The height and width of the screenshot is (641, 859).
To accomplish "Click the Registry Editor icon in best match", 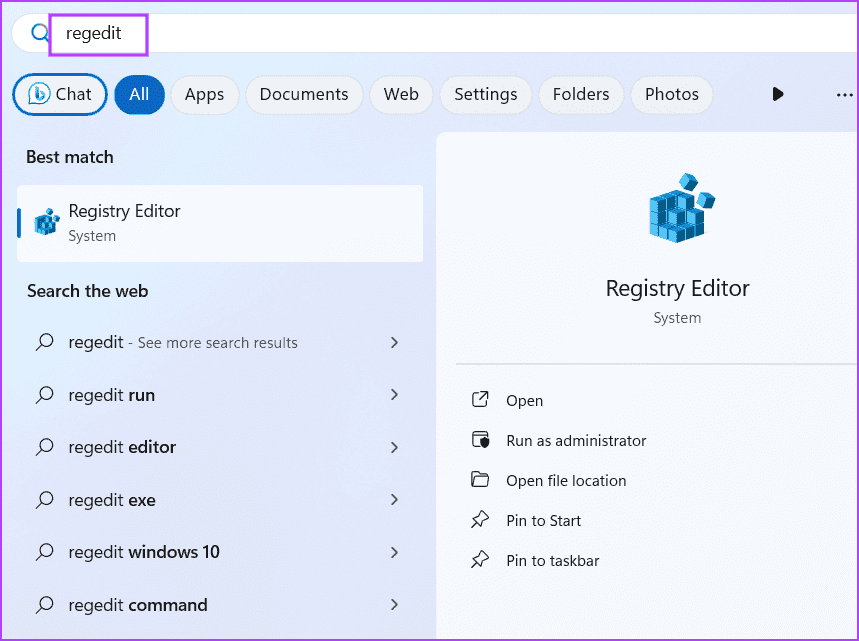I will click(47, 222).
